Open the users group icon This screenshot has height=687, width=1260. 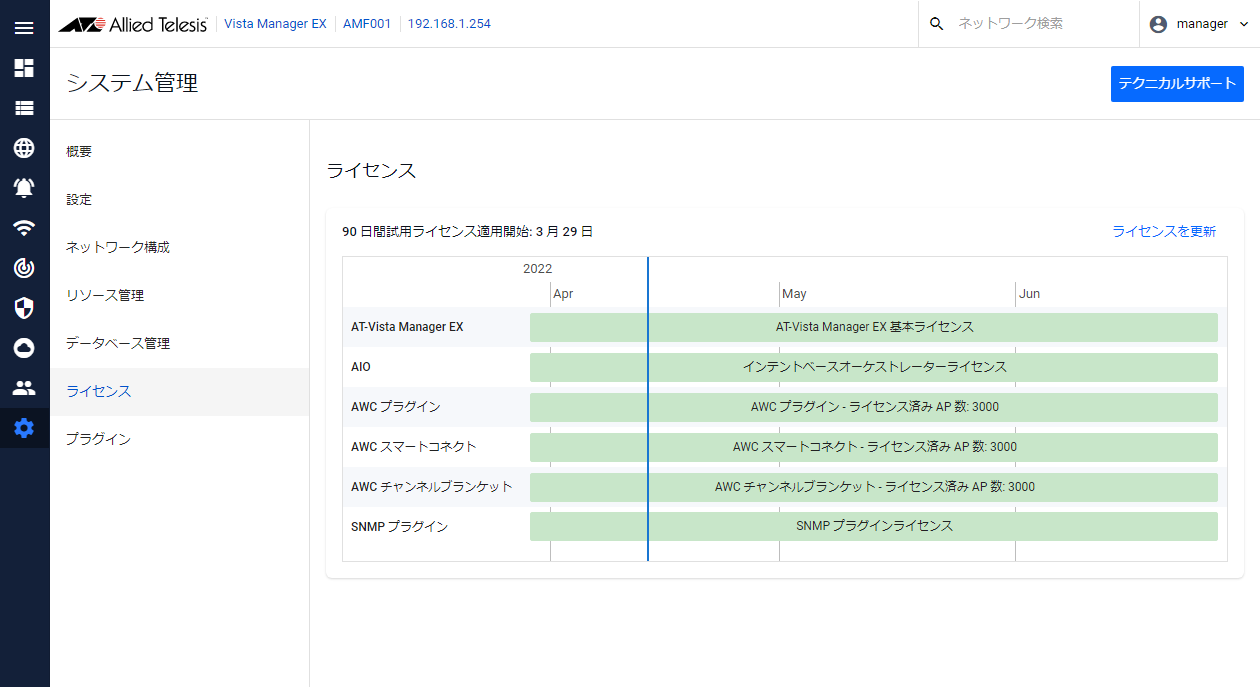tap(24, 388)
